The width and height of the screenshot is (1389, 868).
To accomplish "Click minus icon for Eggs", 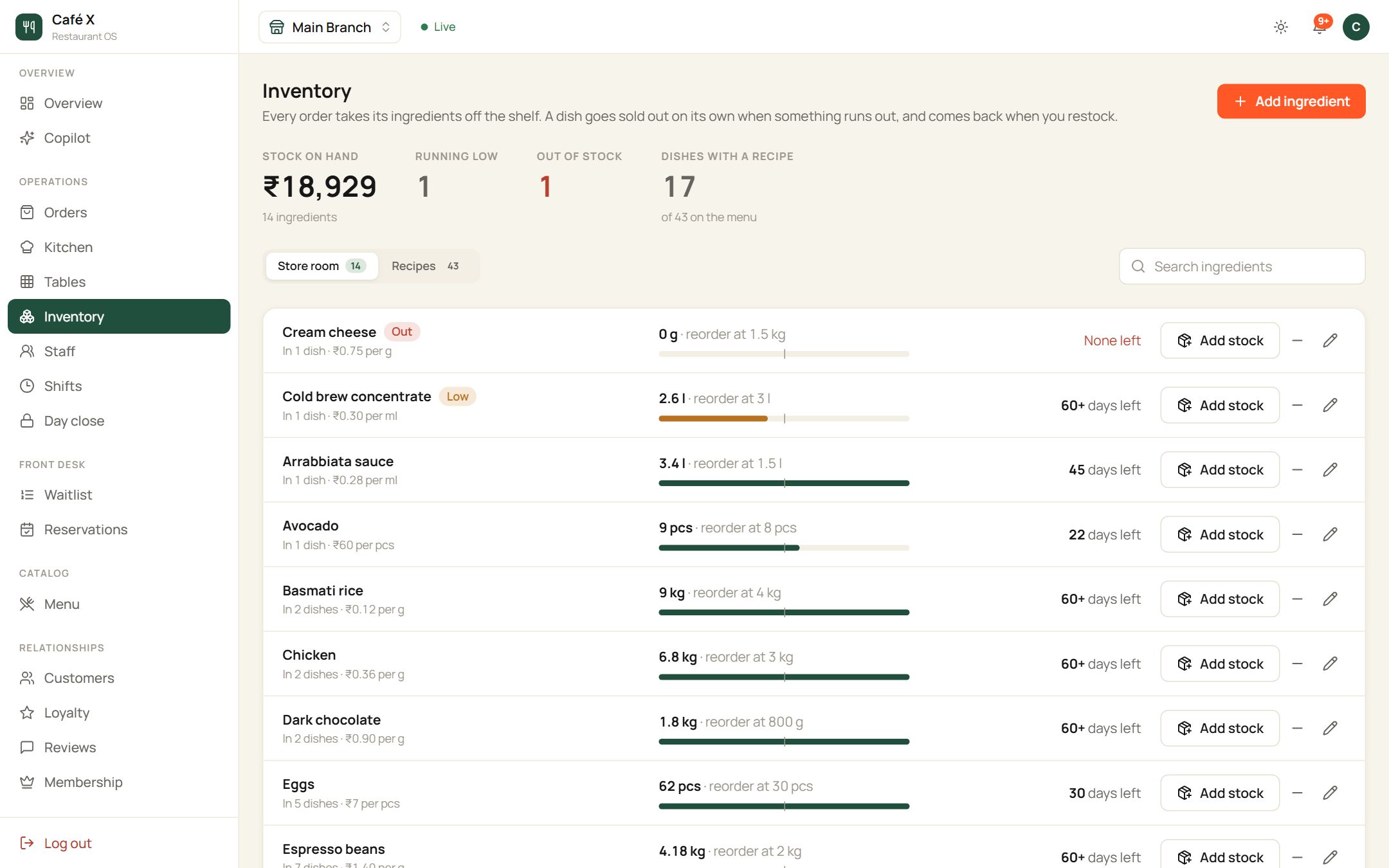I will (x=1297, y=793).
